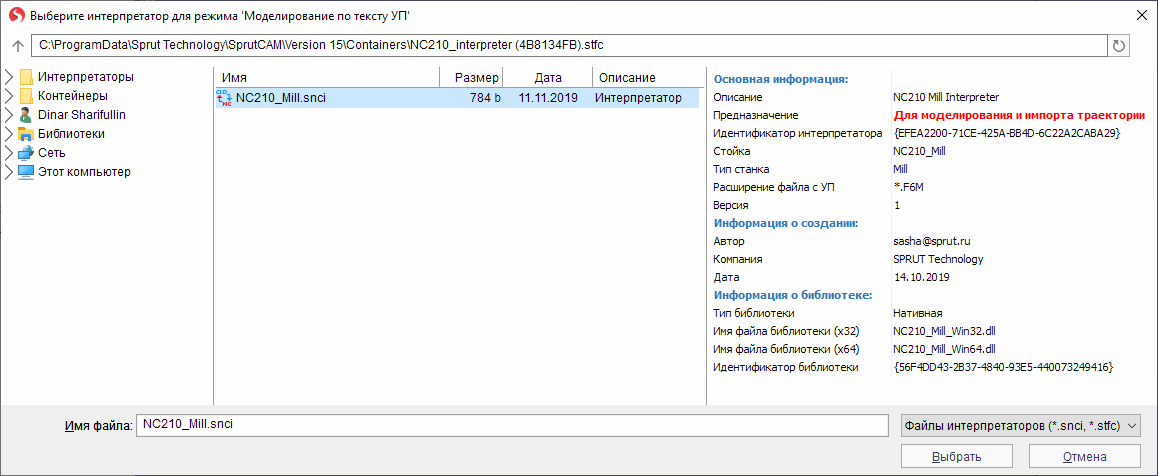Refresh the file list with reload icon
The width and height of the screenshot is (1158, 476).
click(1118, 46)
